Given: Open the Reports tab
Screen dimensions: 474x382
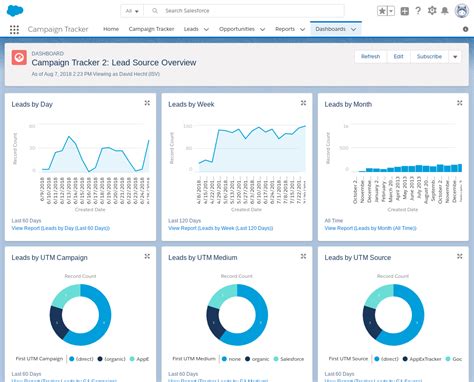Looking at the screenshot, I should 285,29.
